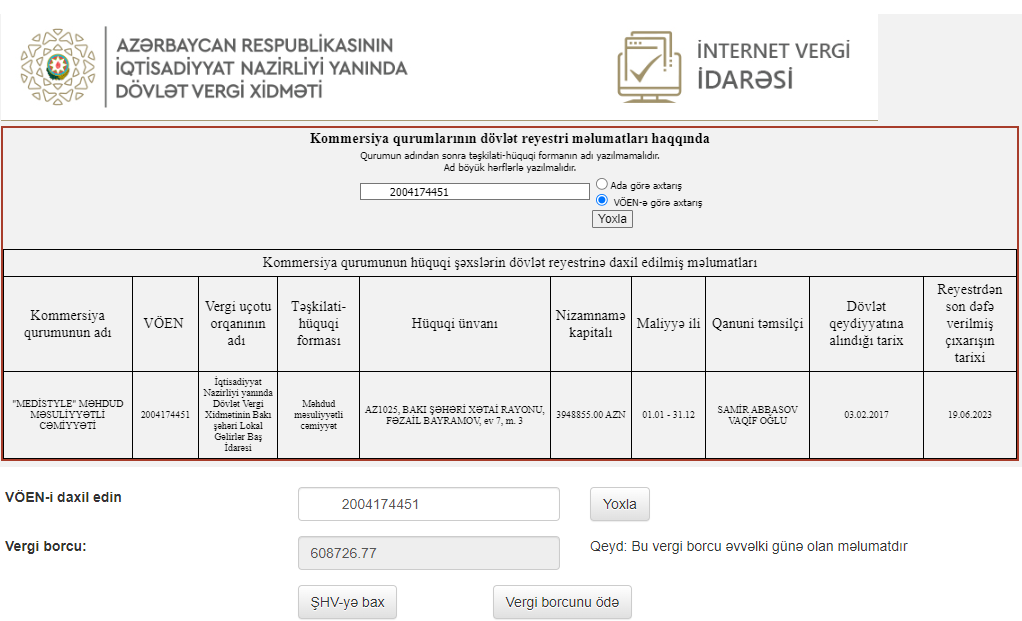Select the 'MEDİSTYLE' company name cell
Screen dimensions: 1022x621
click(x=66, y=414)
